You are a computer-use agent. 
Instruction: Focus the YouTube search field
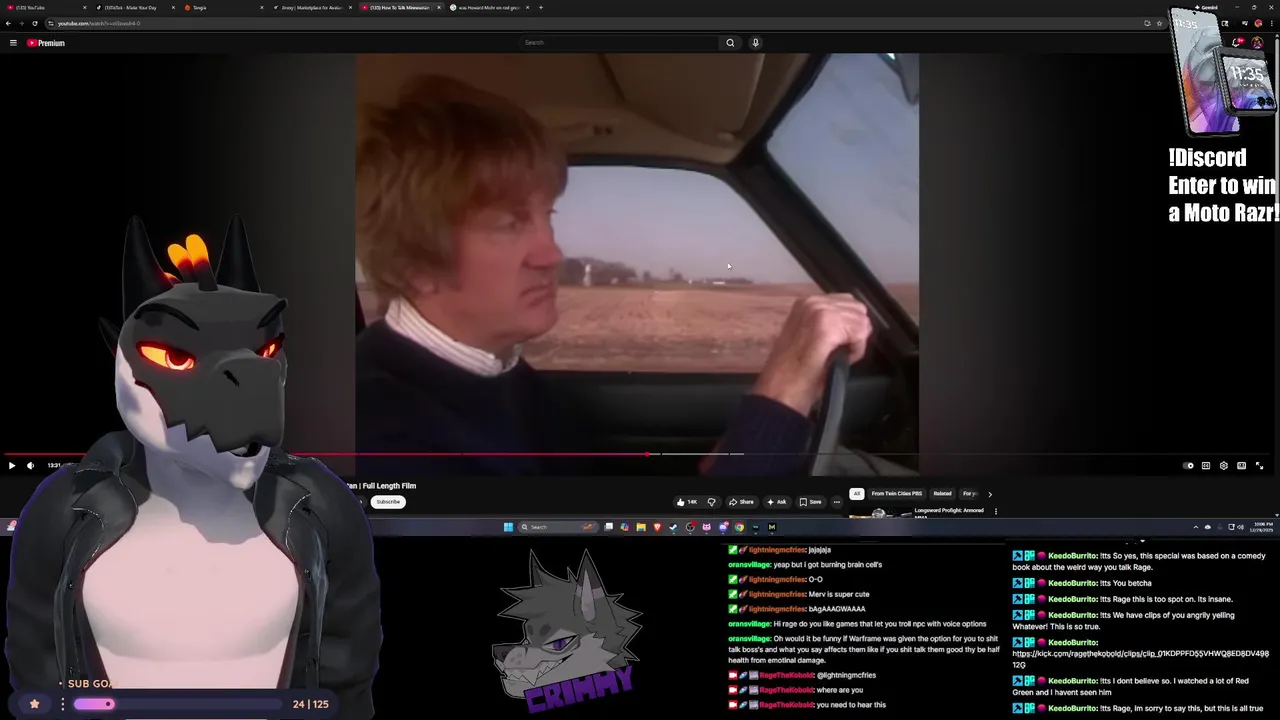[x=619, y=43]
